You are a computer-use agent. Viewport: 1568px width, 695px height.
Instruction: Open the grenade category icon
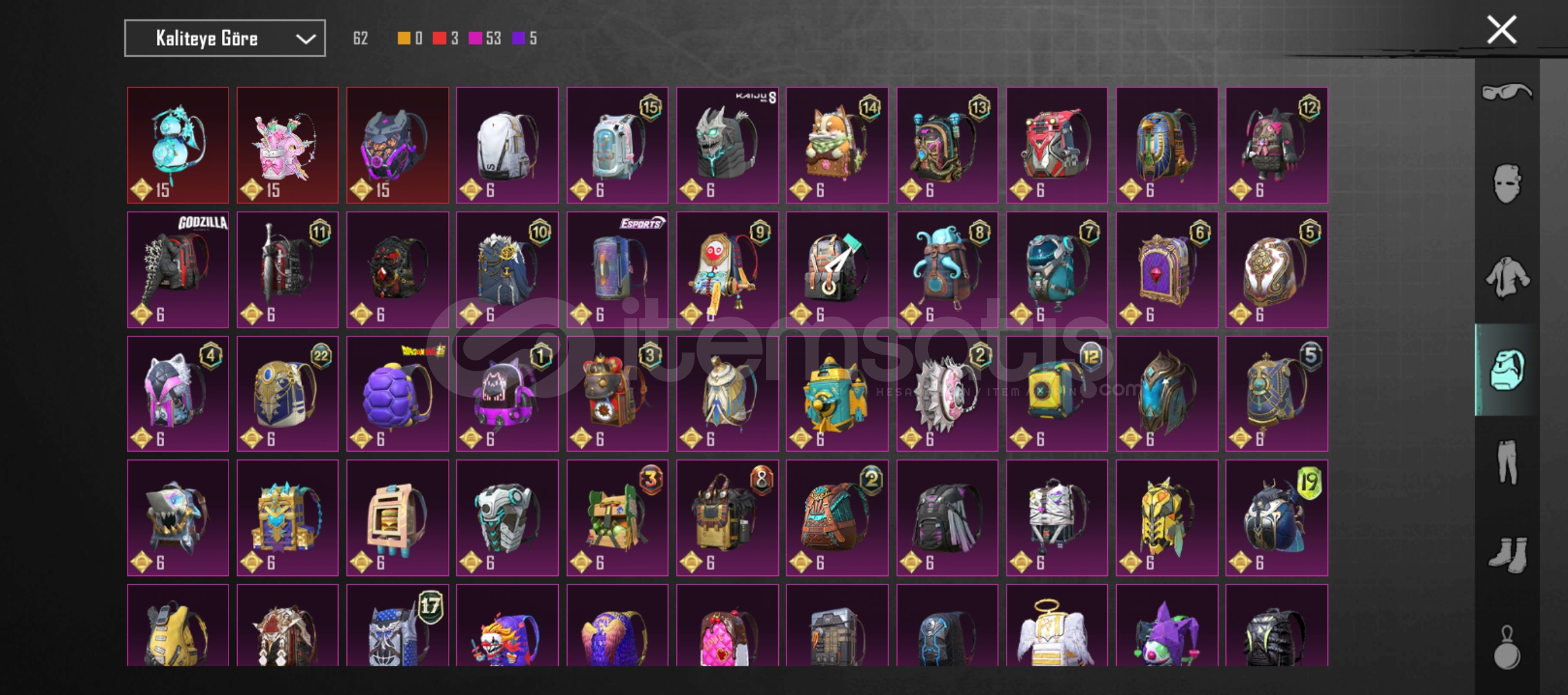[x=1506, y=648]
